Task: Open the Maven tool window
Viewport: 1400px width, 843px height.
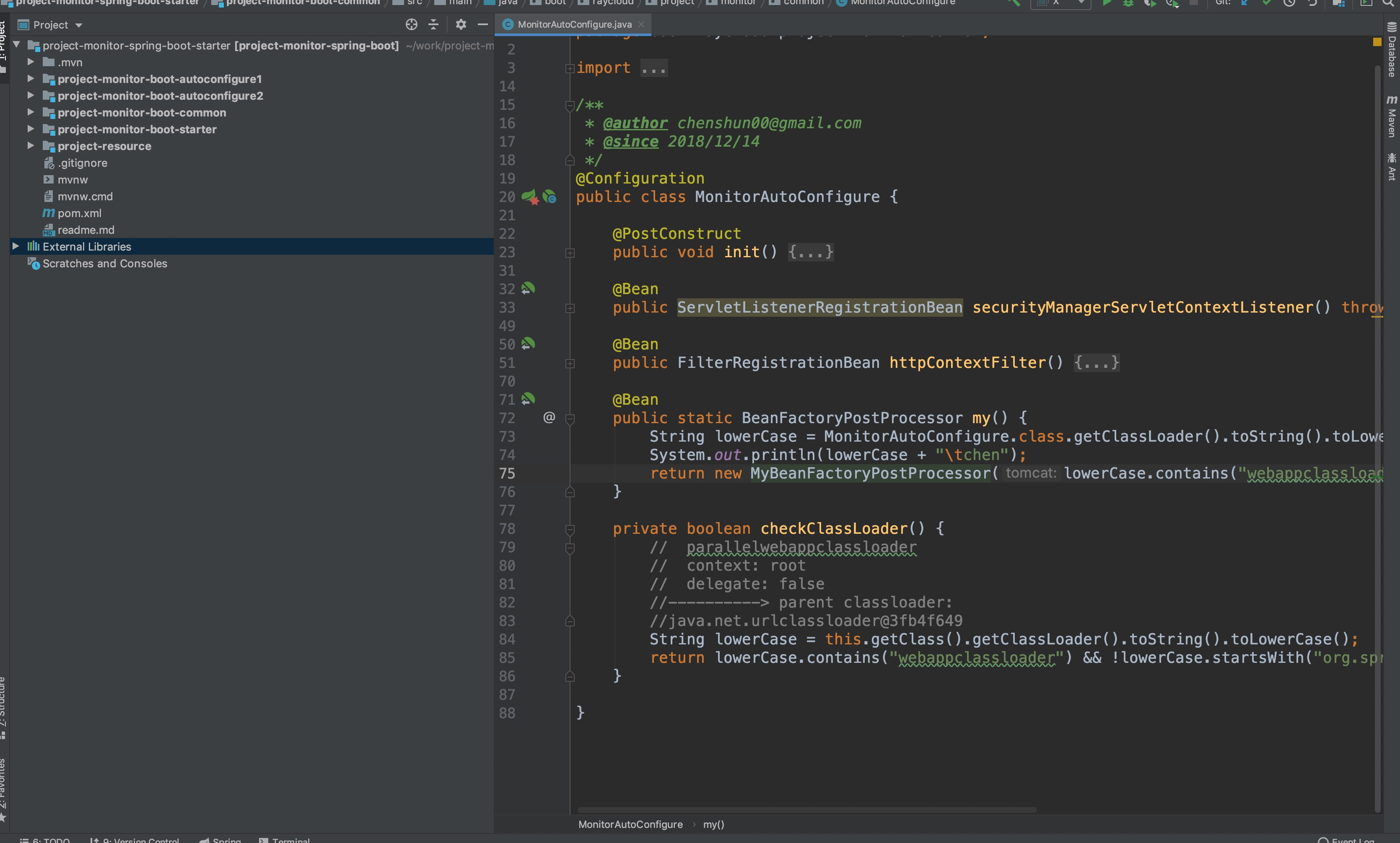Action: (1392, 116)
